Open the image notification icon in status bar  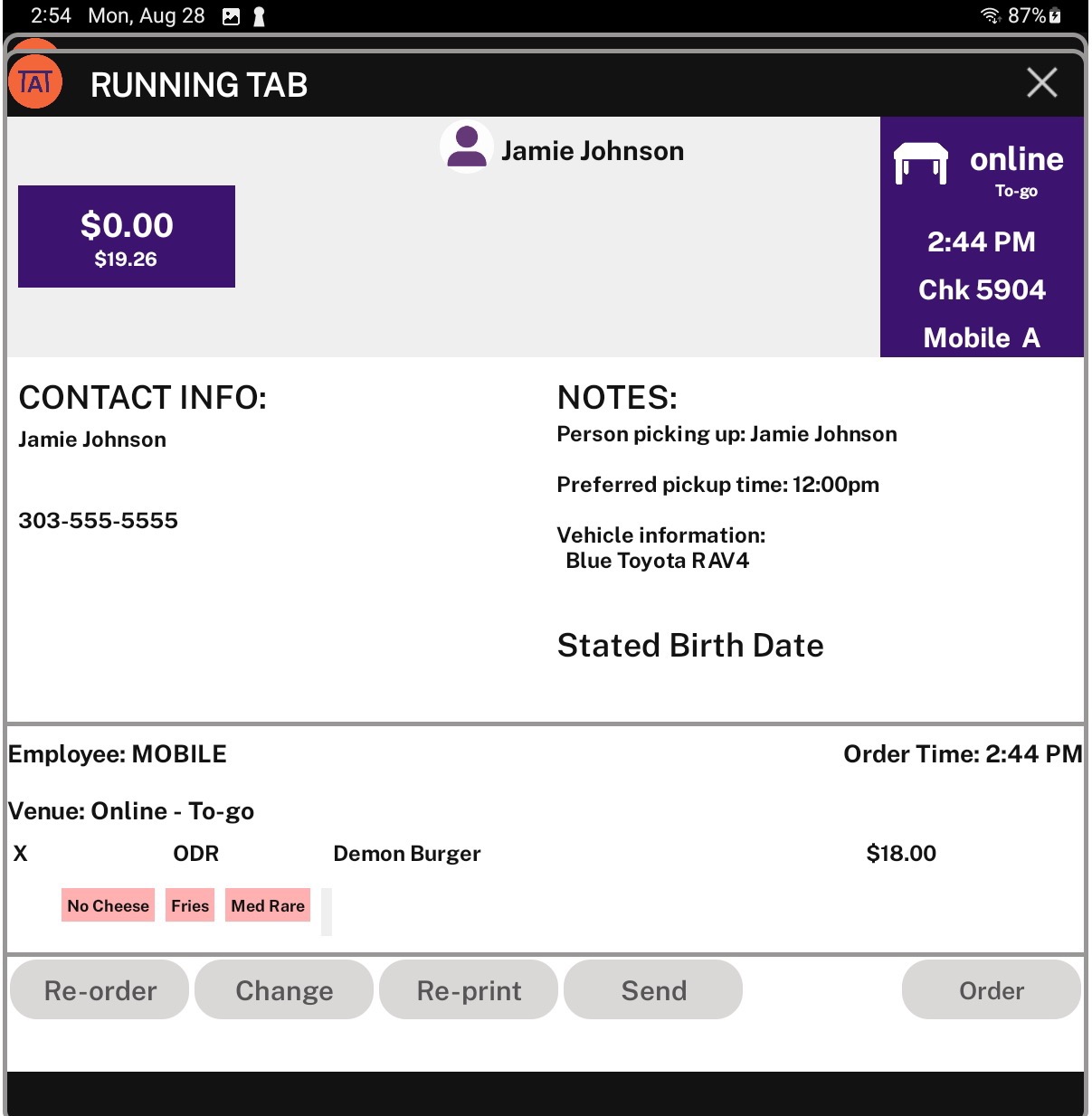pos(231,16)
